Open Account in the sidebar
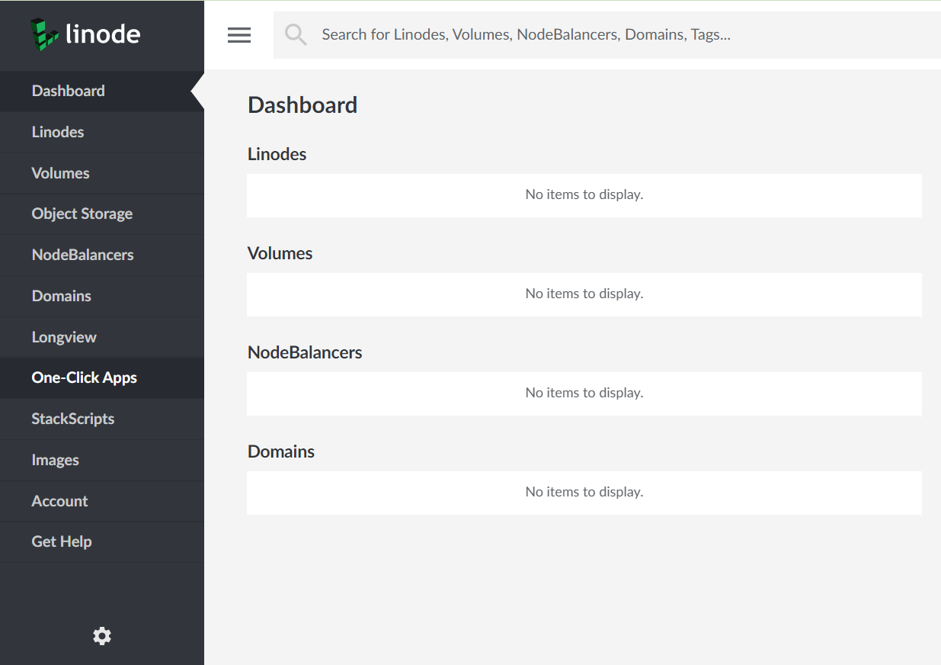 (102, 501)
